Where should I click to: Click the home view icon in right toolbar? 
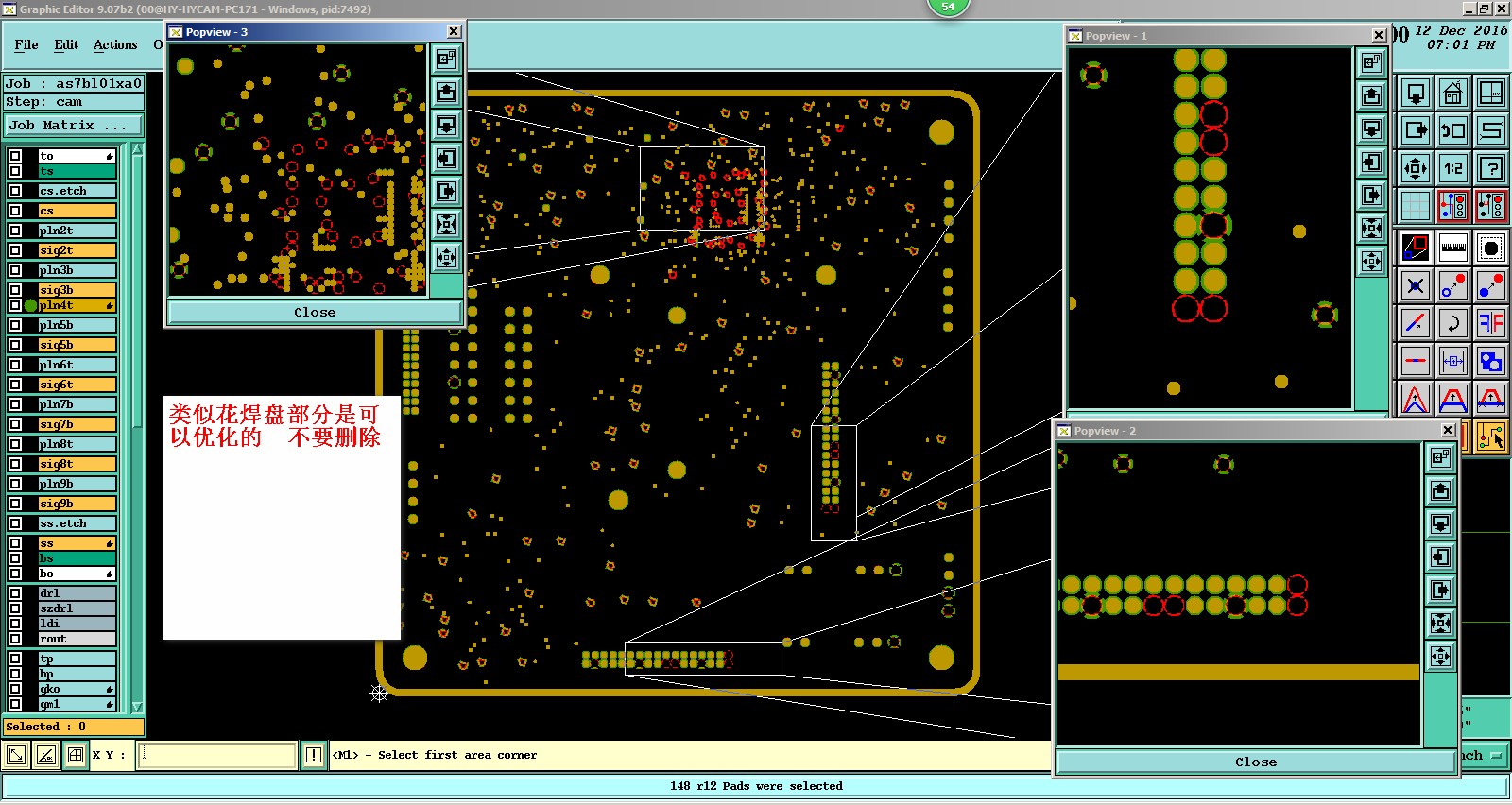click(1453, 94)
